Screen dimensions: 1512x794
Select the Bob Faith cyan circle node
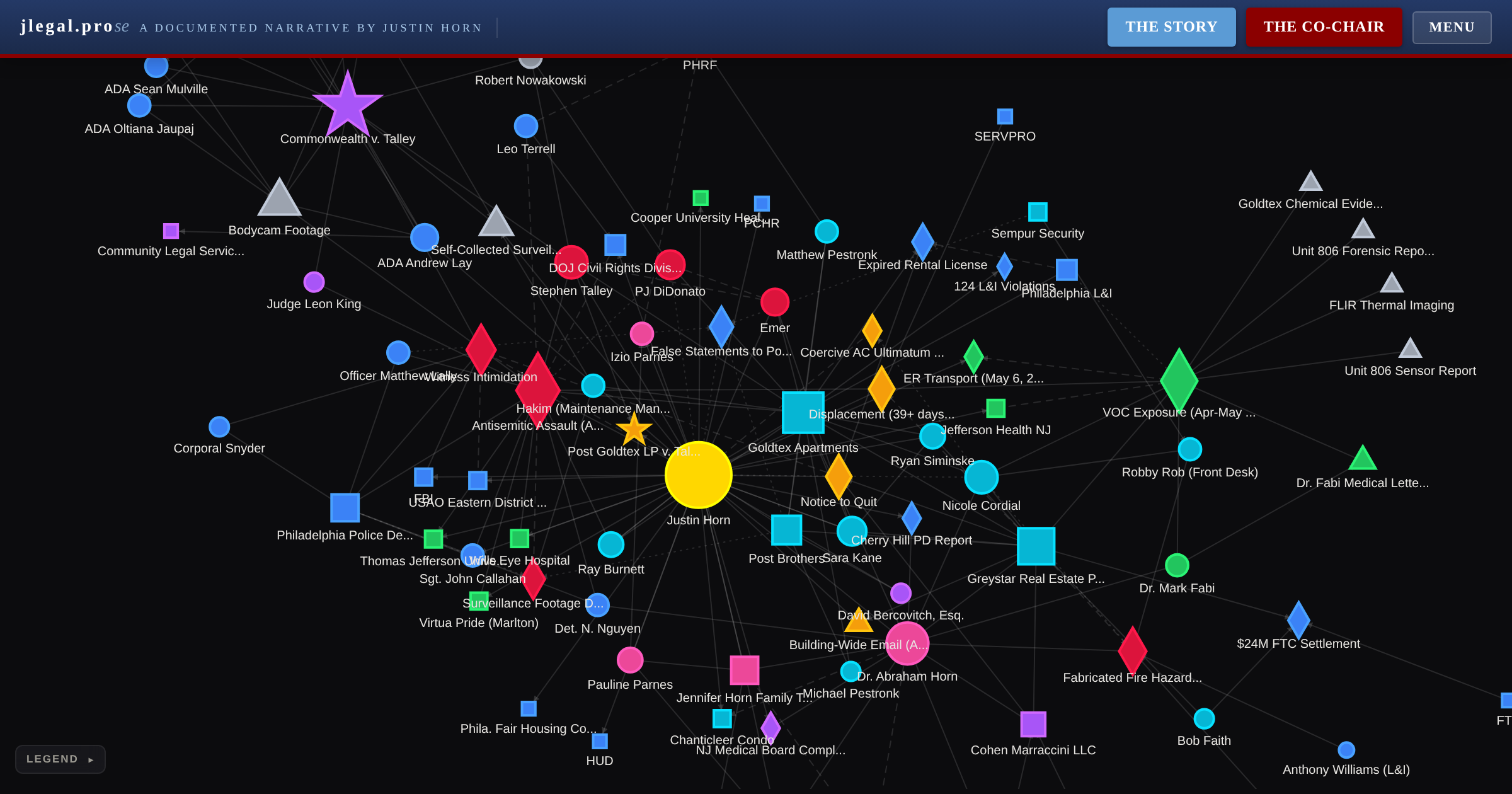tap(1204, 718)
